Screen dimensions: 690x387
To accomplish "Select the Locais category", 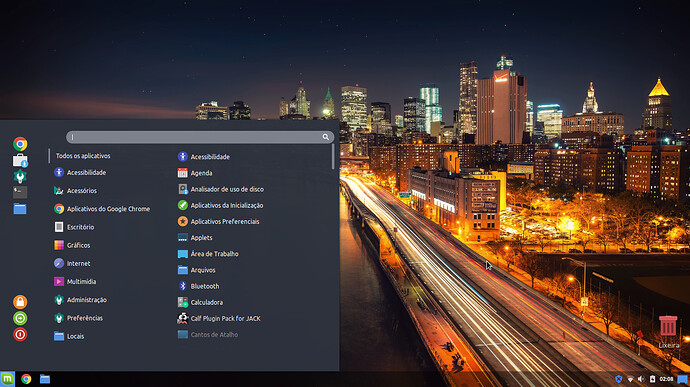I will tap(69, 336).
